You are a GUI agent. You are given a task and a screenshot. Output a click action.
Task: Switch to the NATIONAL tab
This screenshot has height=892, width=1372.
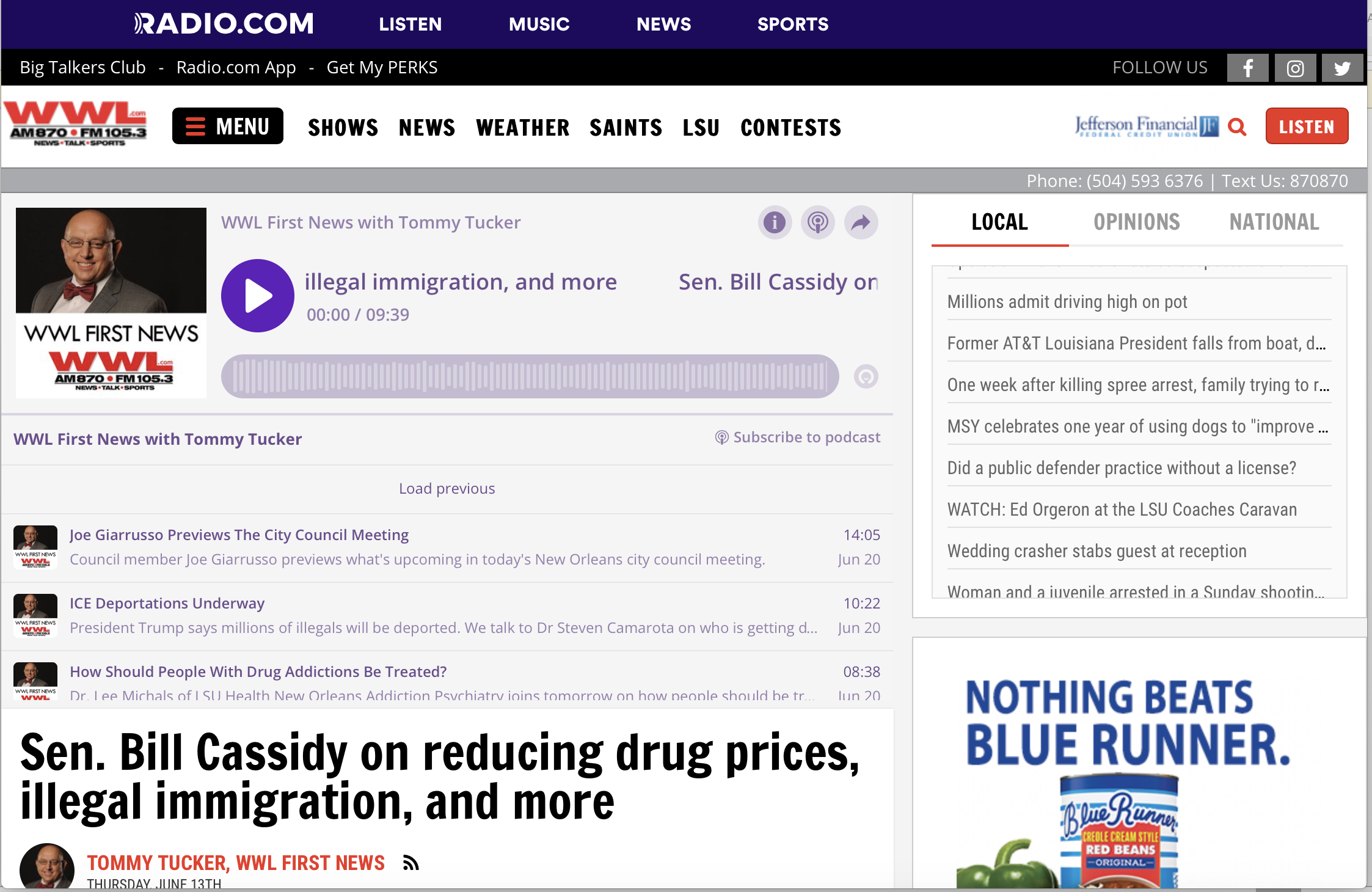point(1274,222)
